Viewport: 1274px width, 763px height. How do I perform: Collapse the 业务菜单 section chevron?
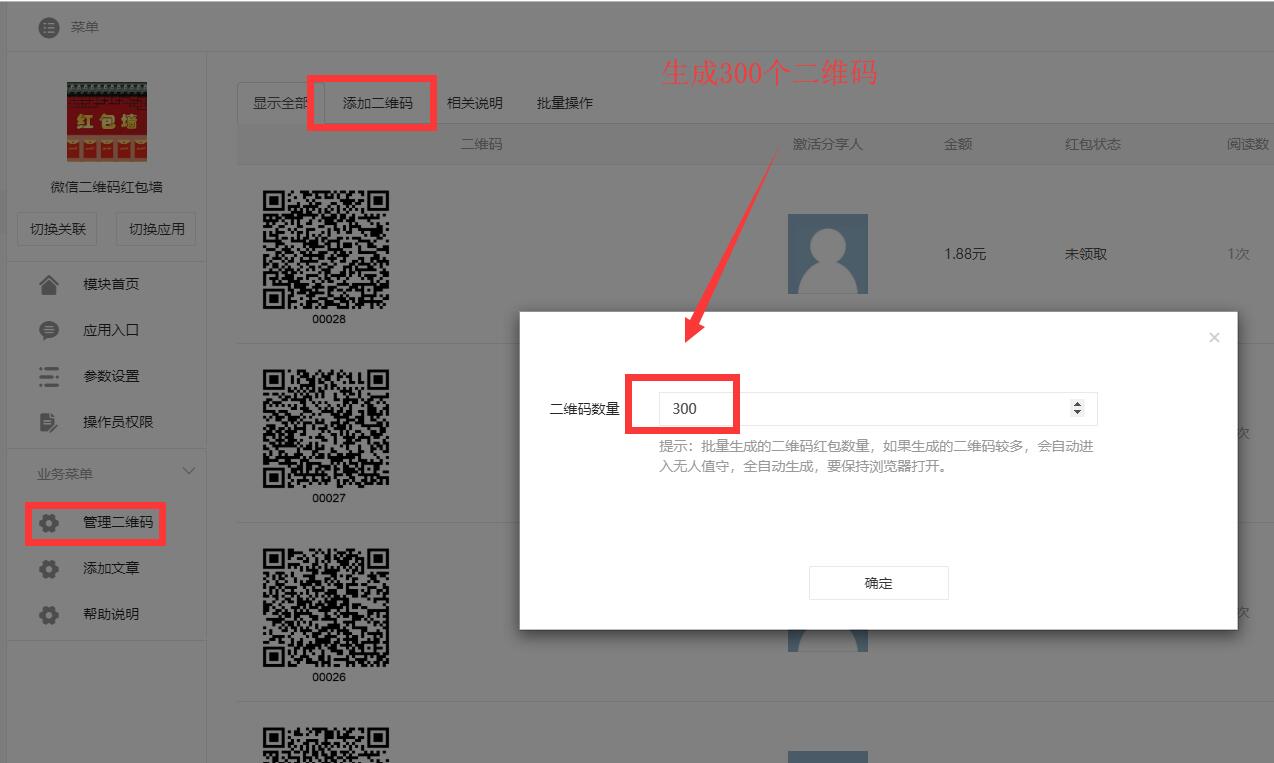point(188,471)
